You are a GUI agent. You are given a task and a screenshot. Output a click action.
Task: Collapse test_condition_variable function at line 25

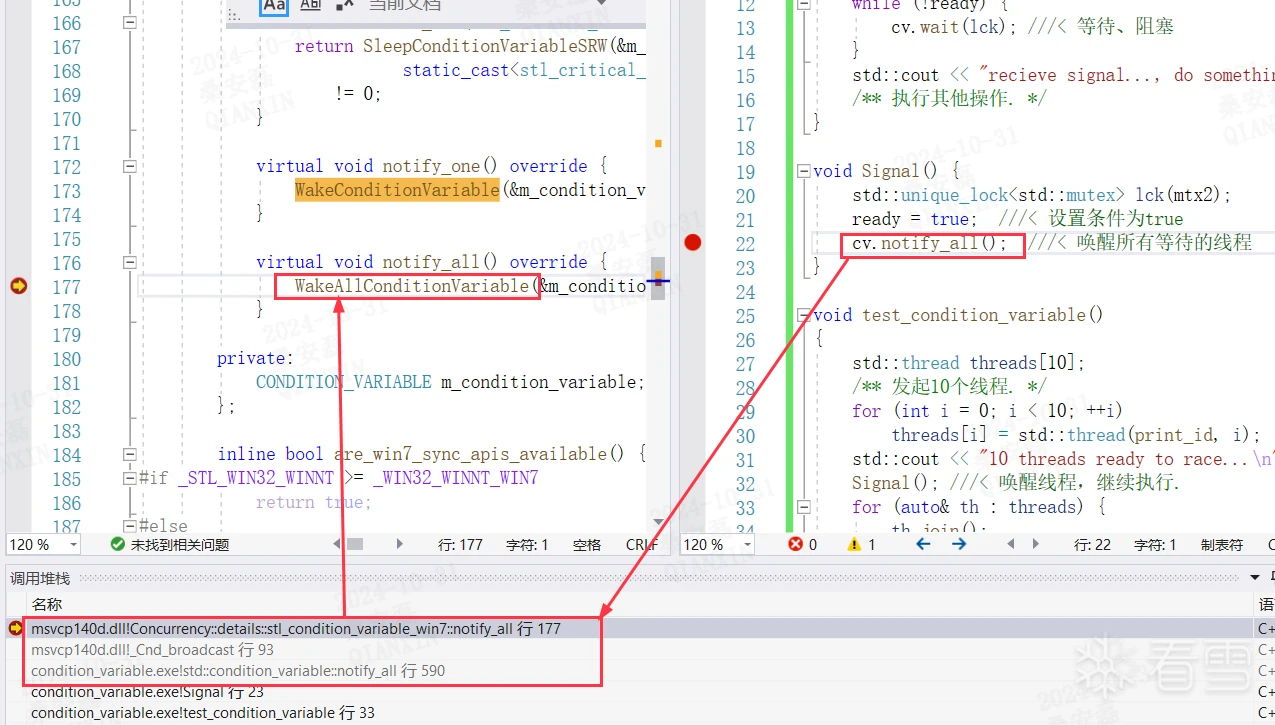tap(803, 315)
